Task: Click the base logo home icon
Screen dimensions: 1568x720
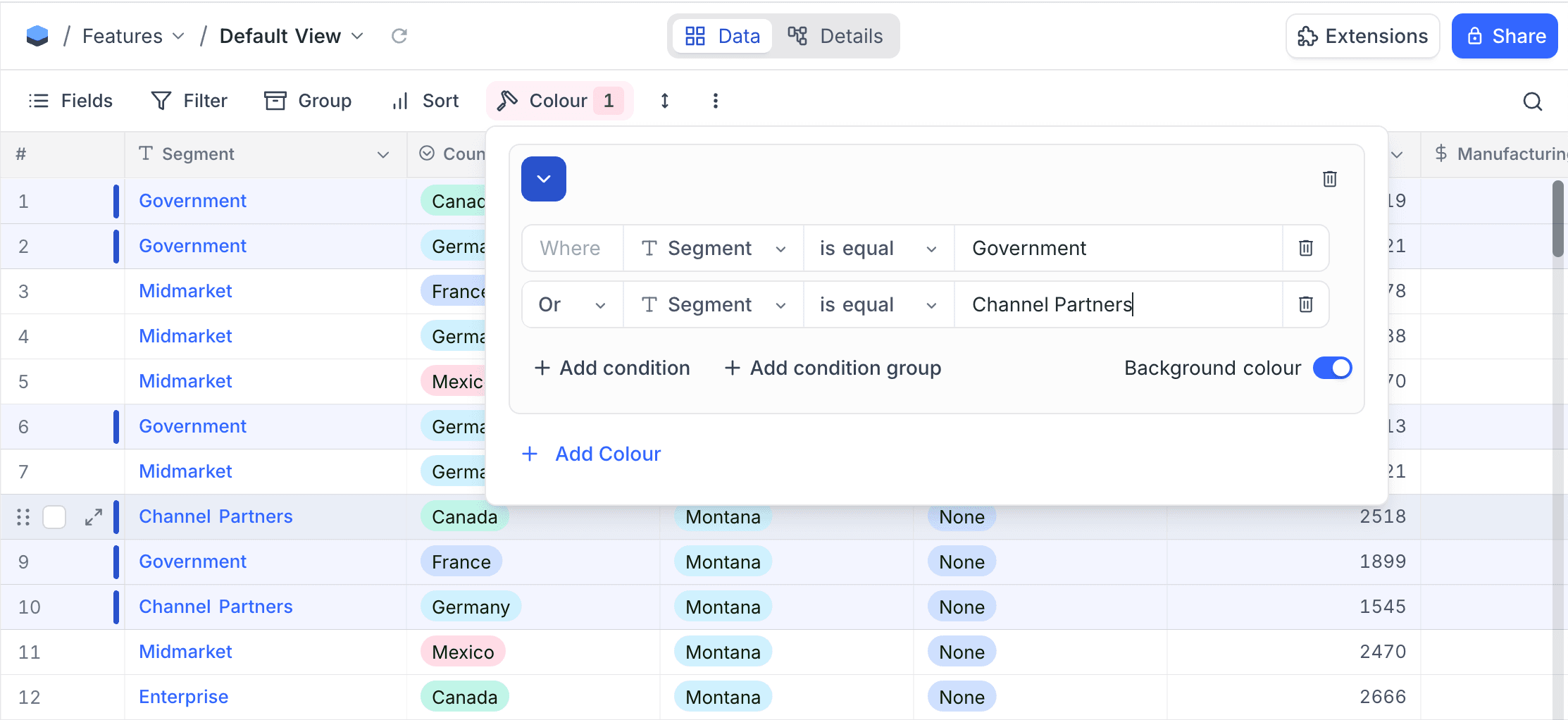Action: click(x=37, y=36)
